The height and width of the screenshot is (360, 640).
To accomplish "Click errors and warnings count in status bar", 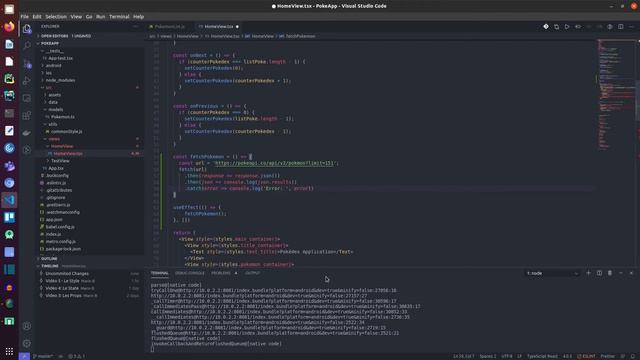I will pos(76,356).
